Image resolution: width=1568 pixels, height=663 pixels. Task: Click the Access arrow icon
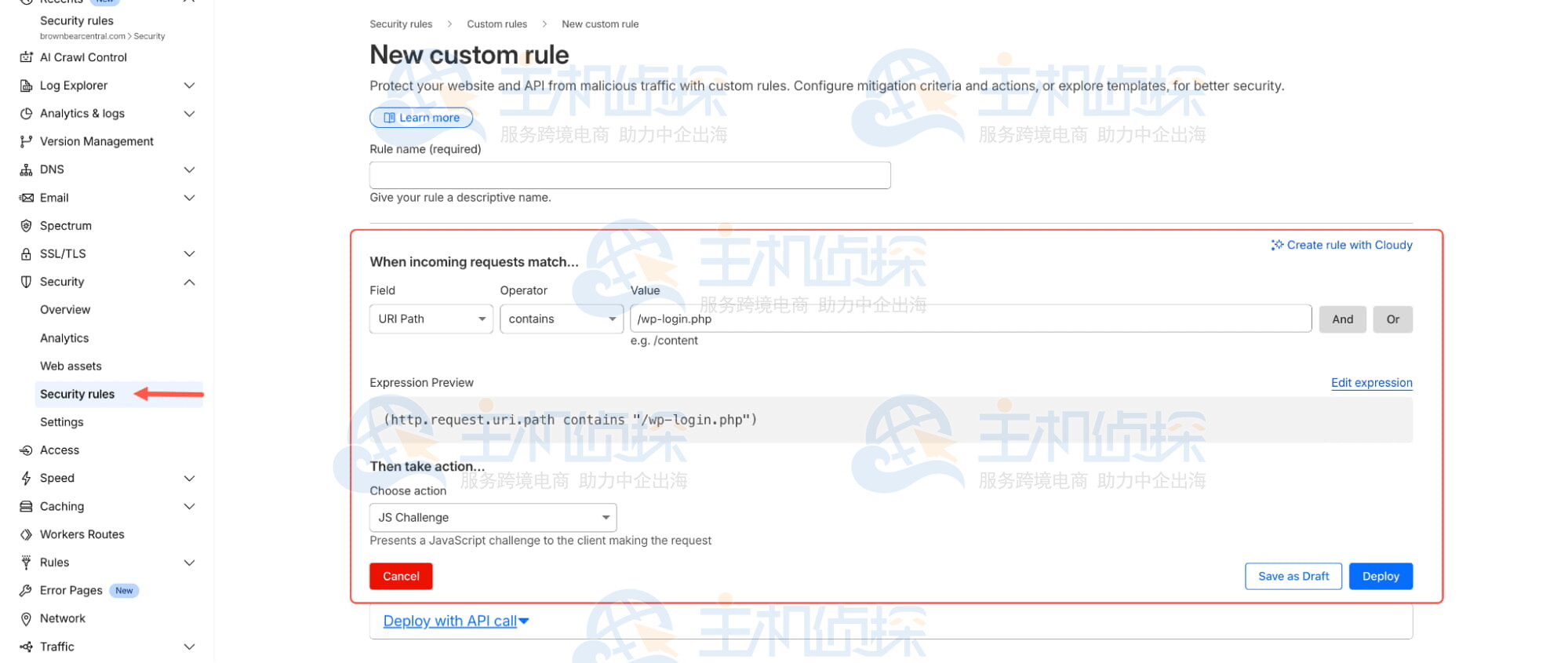[26, 450]
